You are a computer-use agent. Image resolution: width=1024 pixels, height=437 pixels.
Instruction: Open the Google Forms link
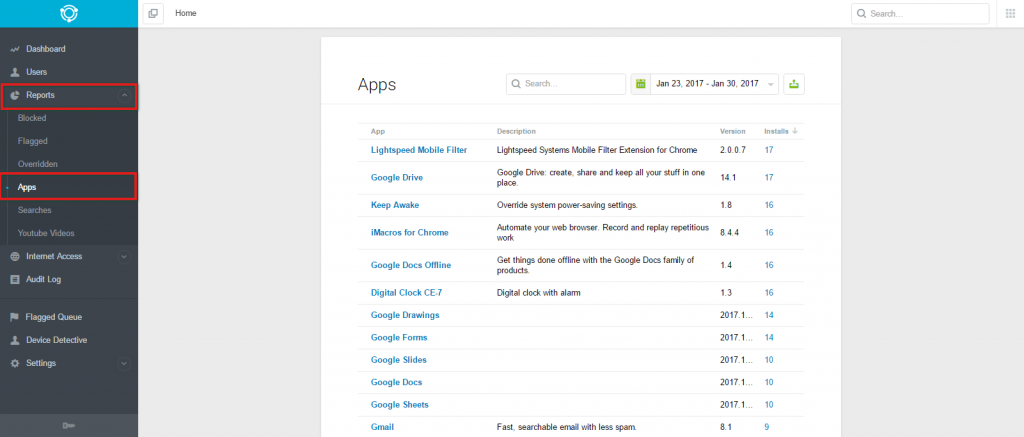399,338
